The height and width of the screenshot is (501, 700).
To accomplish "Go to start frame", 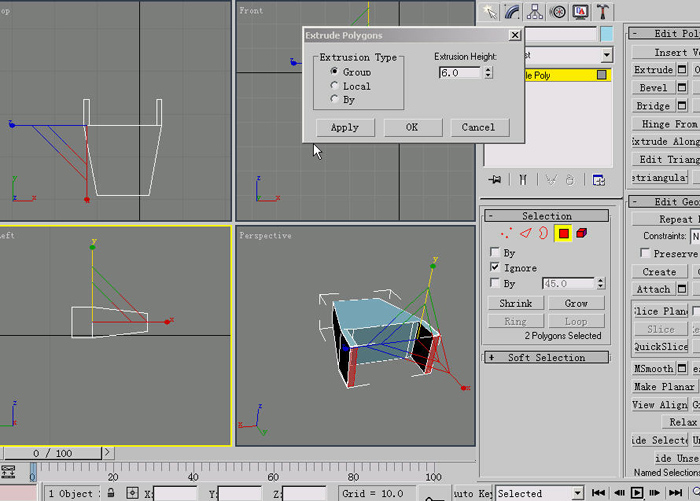I will (x=598, y=493).
